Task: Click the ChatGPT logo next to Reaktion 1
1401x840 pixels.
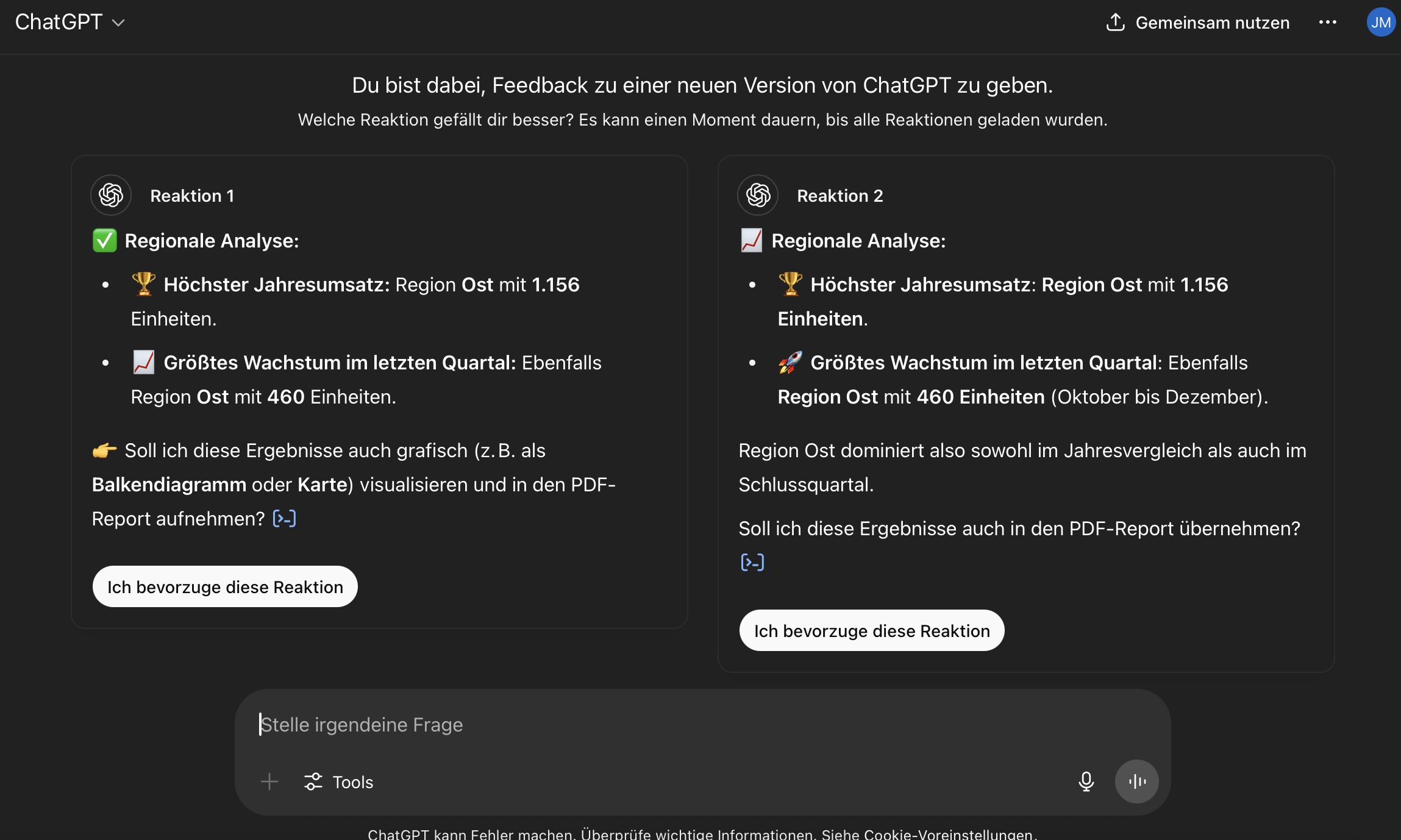Action: [111, 195]
